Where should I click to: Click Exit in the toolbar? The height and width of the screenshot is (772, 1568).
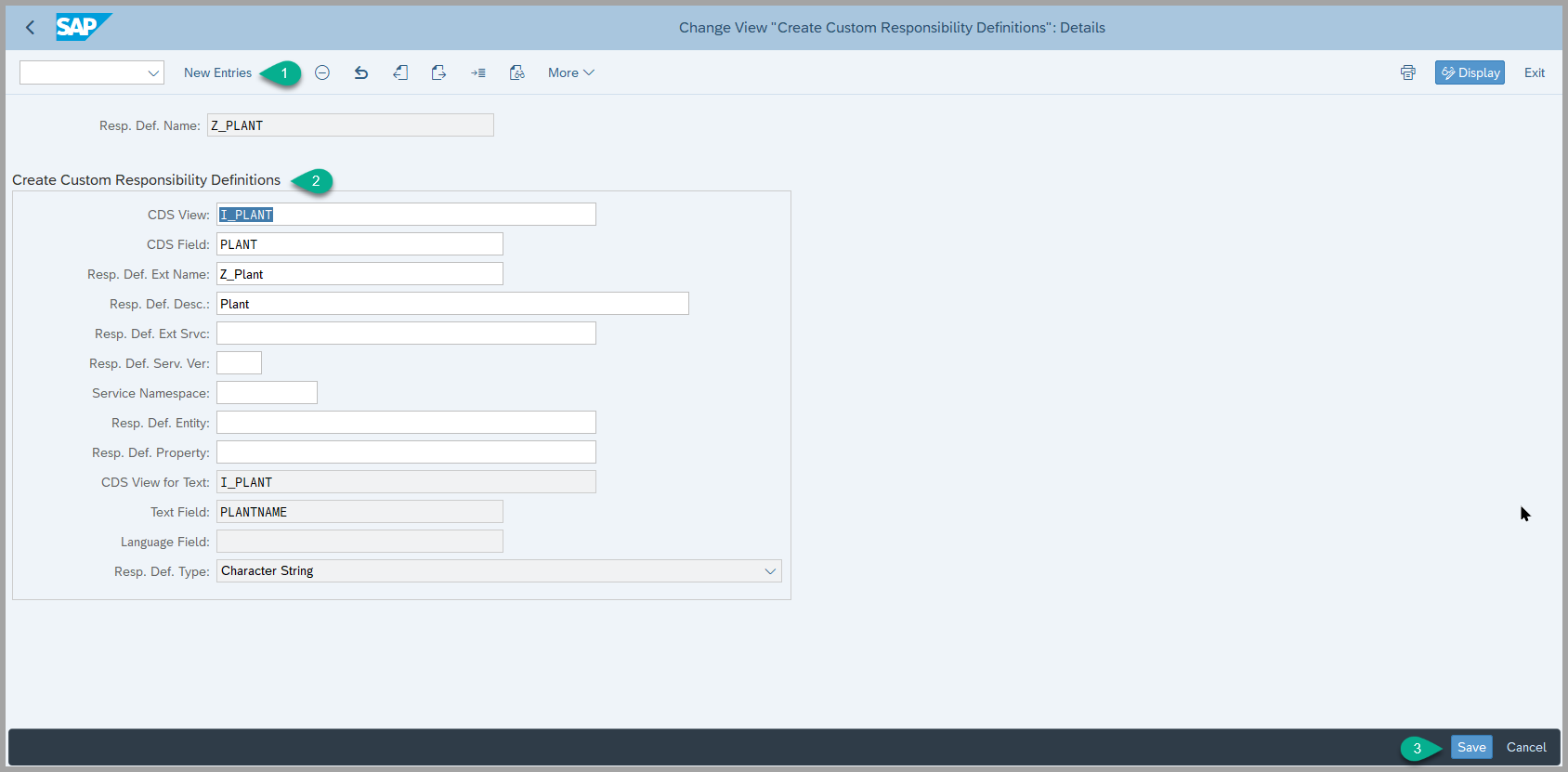pos(1534,72)
